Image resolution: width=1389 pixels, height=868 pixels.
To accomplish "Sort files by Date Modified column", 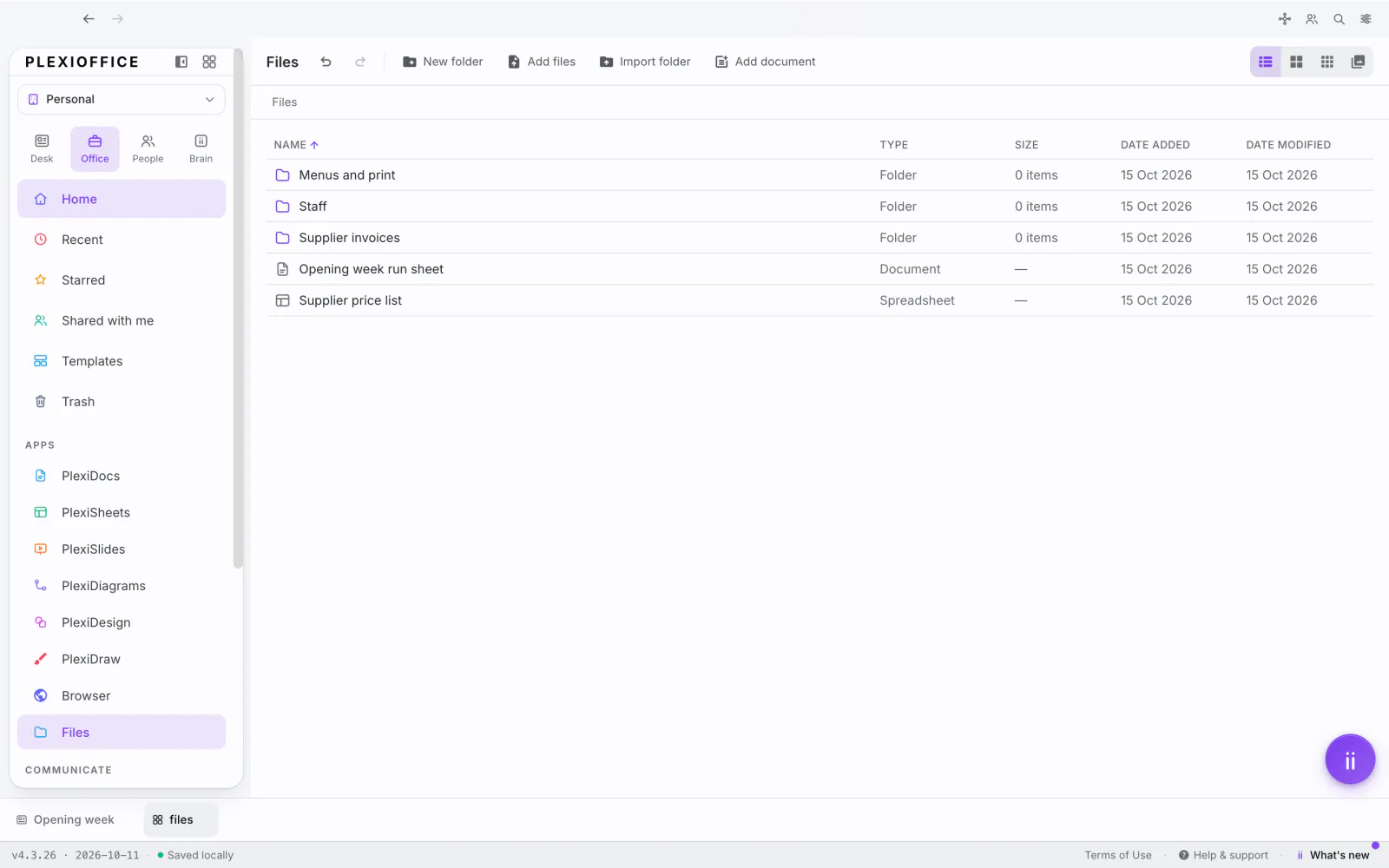I will 1288,145.
